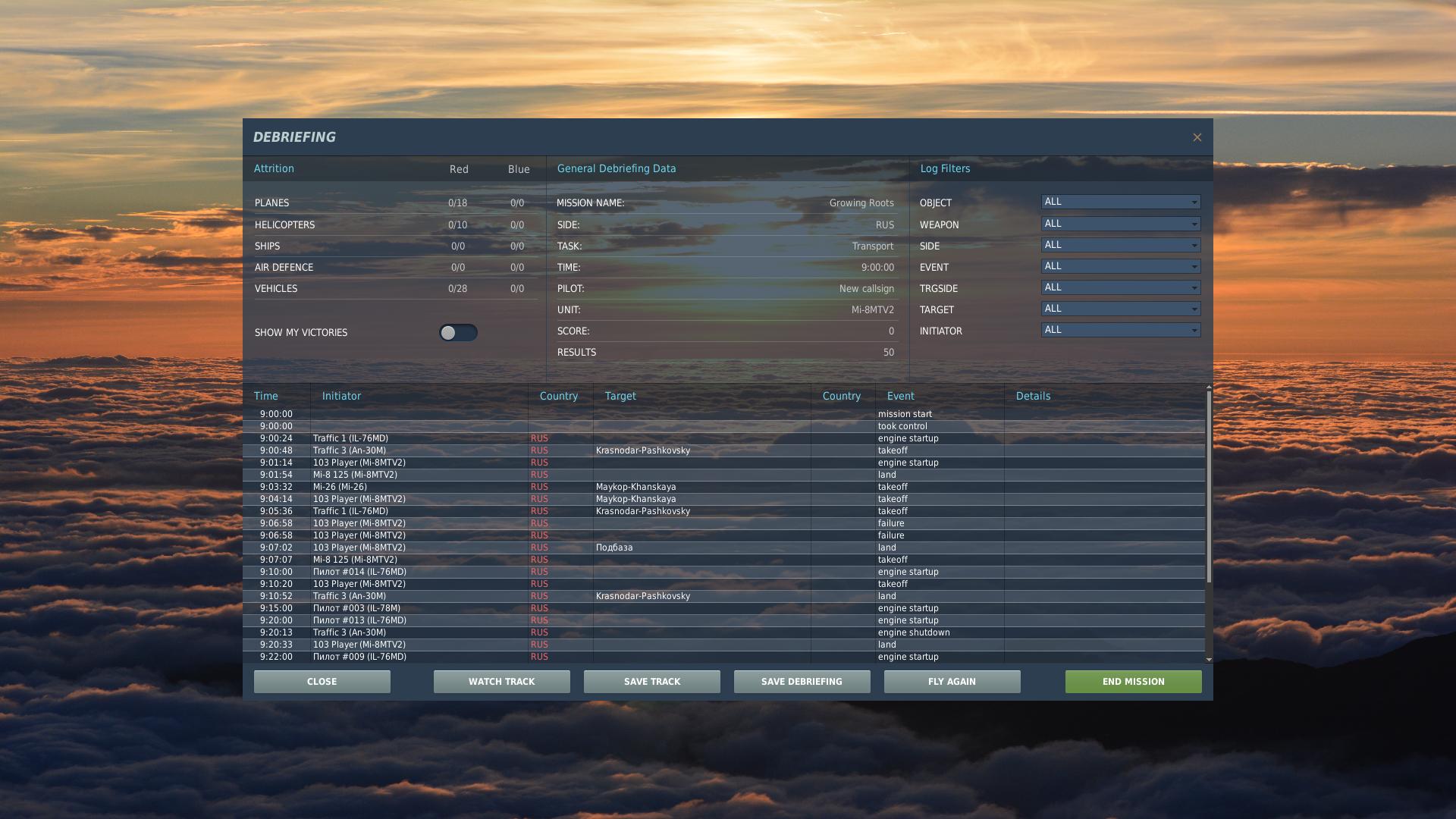Click the Fly Again button

952,682
